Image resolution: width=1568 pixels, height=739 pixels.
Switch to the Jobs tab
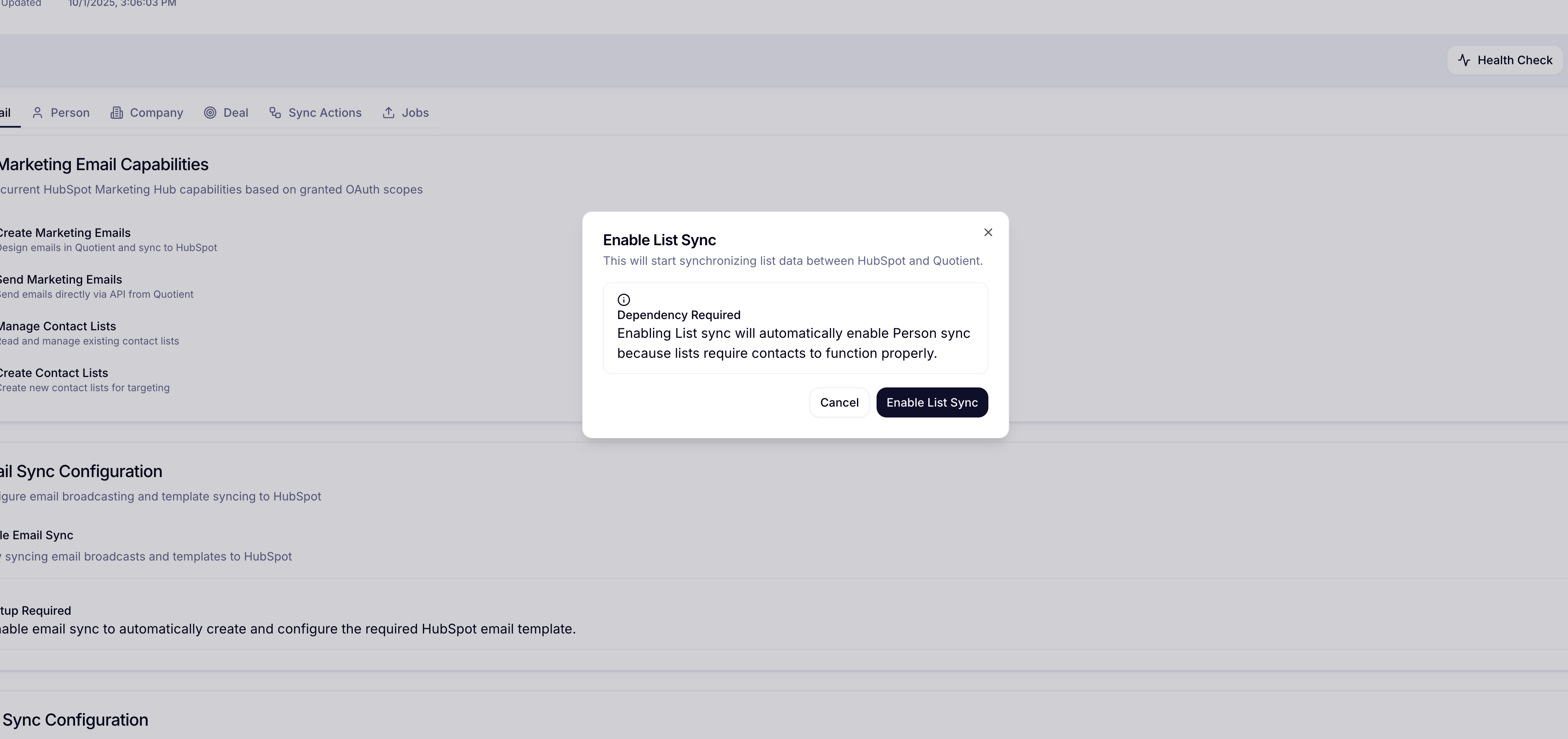click(x=405, y=113)
